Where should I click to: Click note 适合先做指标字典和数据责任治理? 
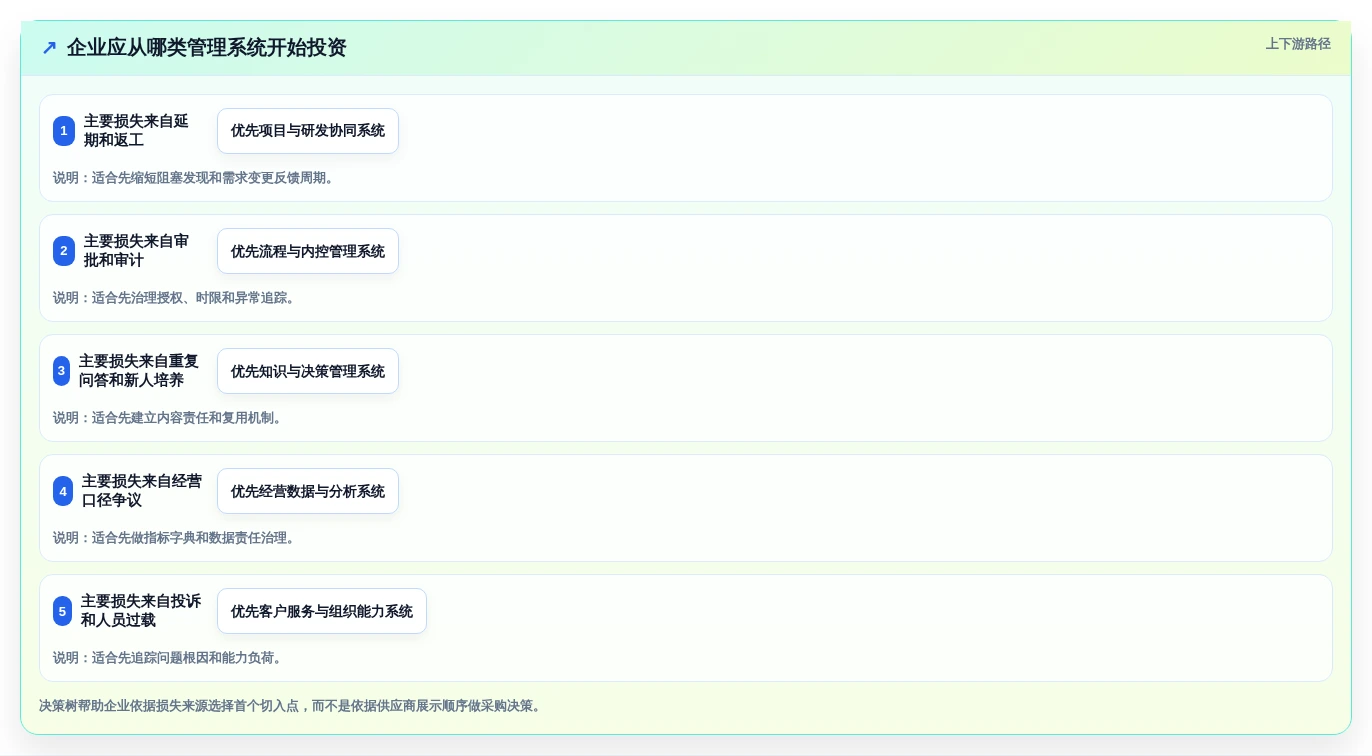pyautogui.click(x=175, y=538)
